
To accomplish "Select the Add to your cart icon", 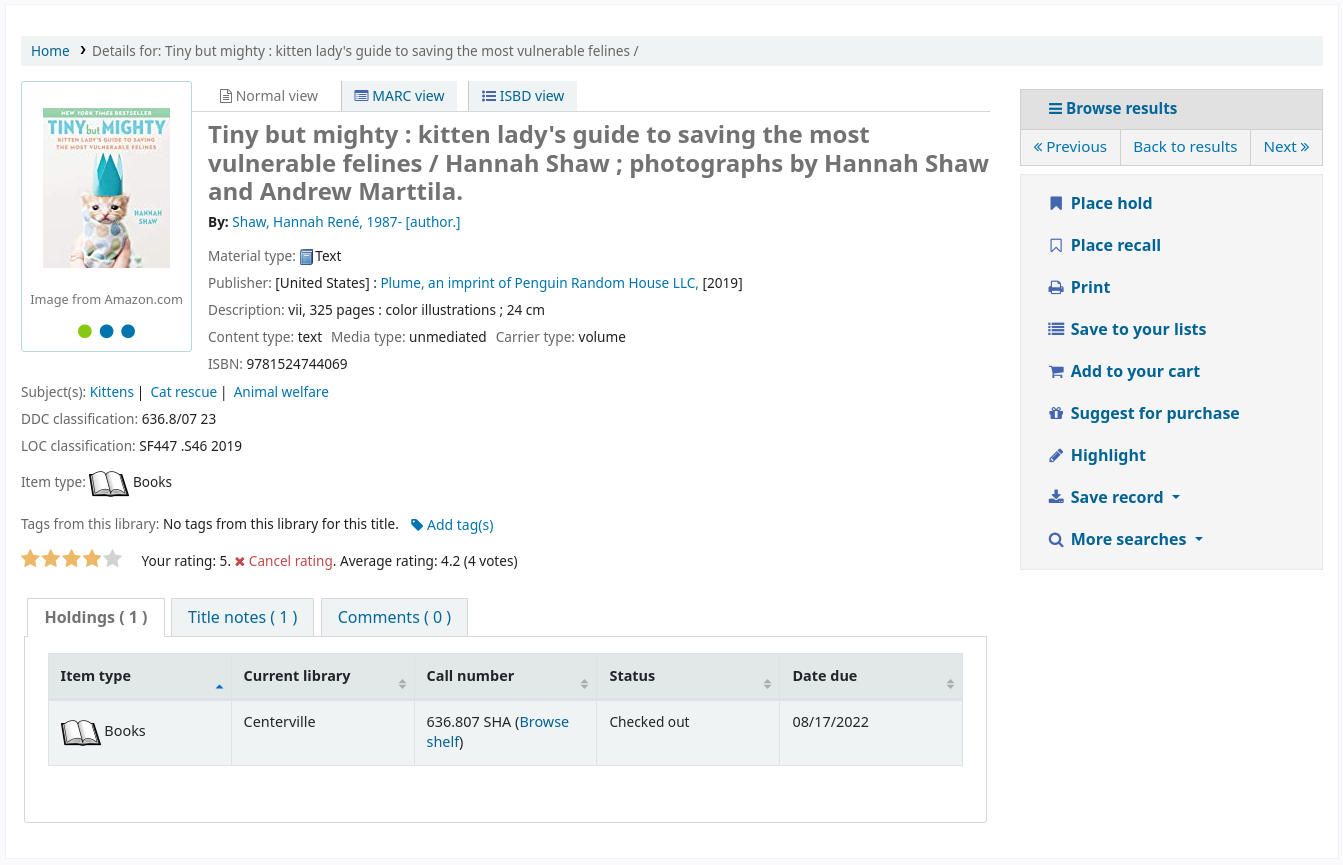I will click(1056, 371).
